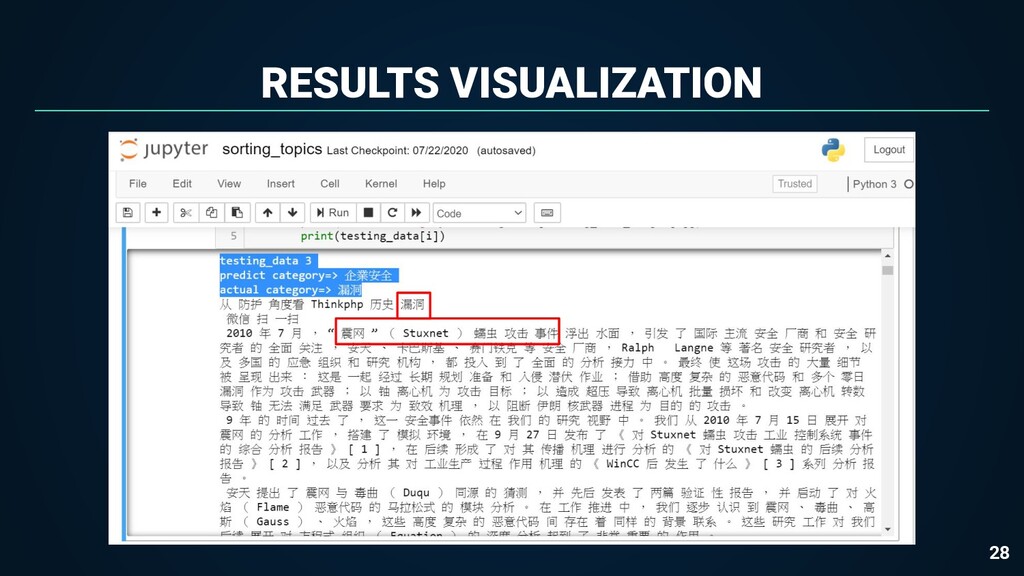This screenshot has height=576, width=1024.
Task: Open the Help menu
Action: pos(434,184)
